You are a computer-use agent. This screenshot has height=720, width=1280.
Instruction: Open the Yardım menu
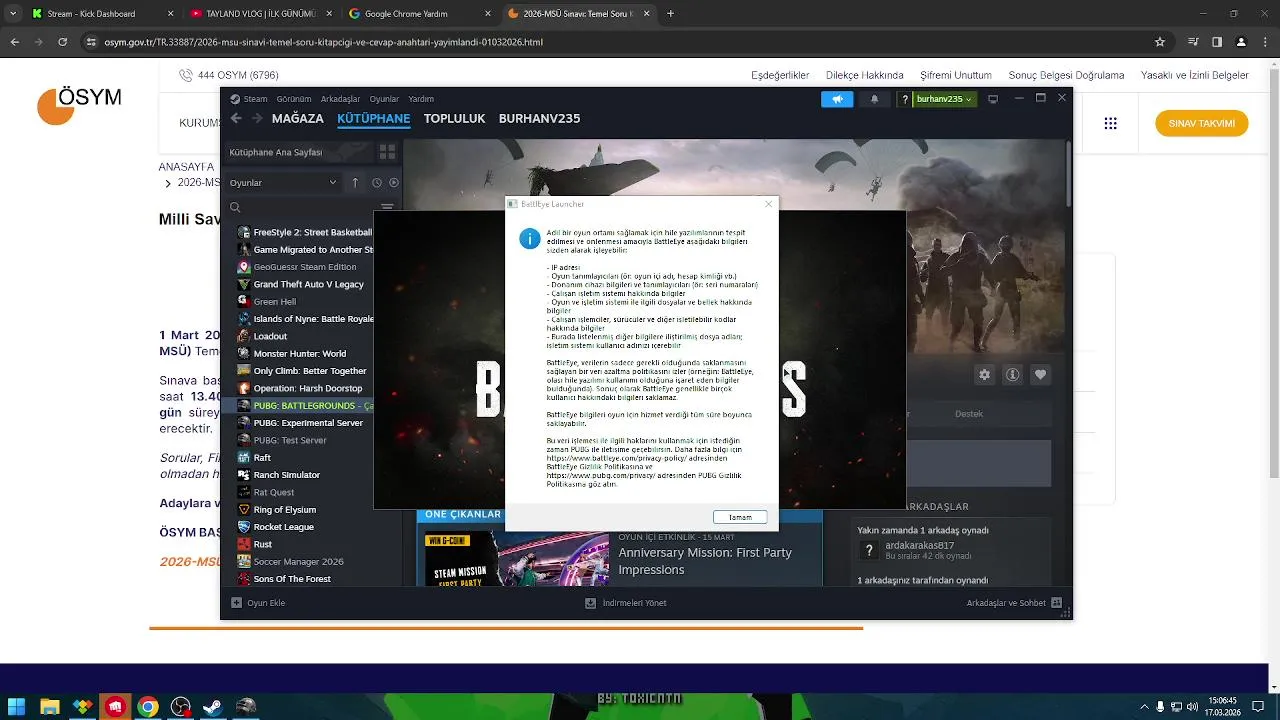pyautogui.click(x=421, y=99)
